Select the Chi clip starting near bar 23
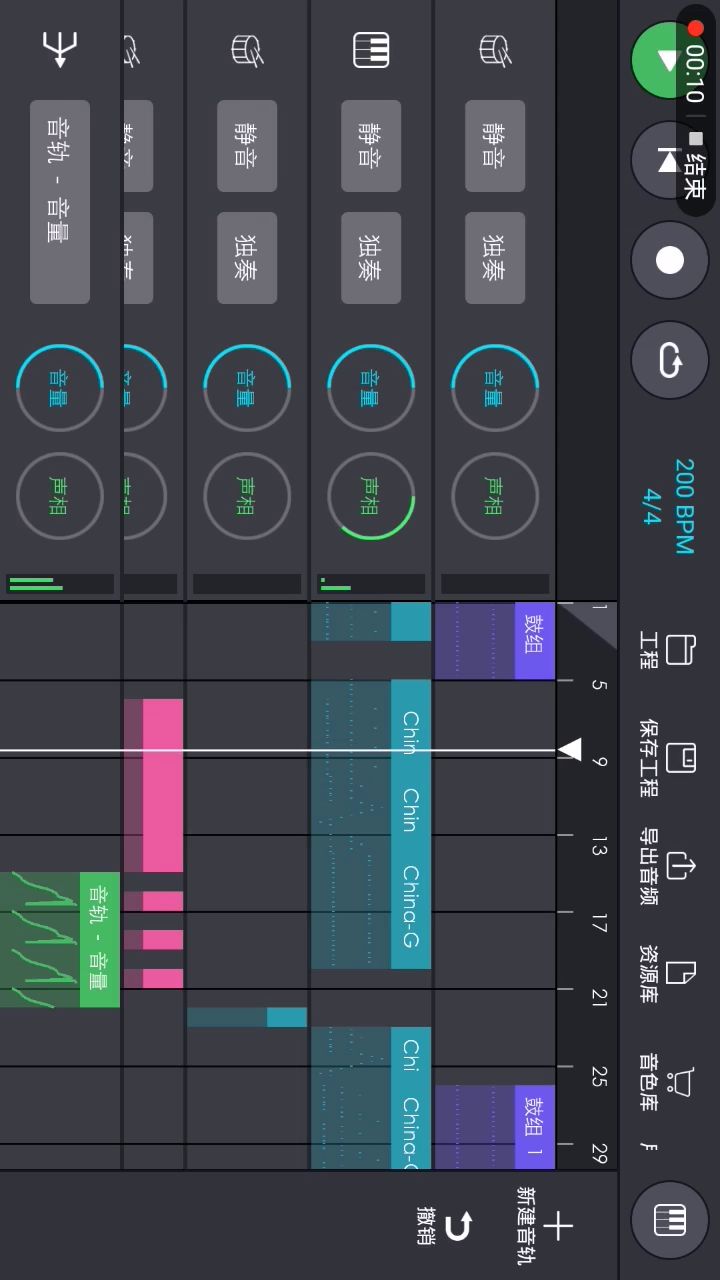 coord(371,1058)
